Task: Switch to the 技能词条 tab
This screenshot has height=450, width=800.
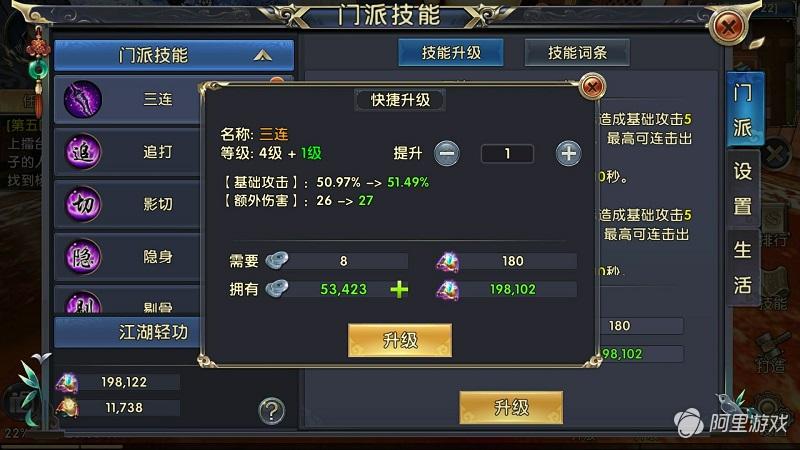Action: tap(577, 53)
